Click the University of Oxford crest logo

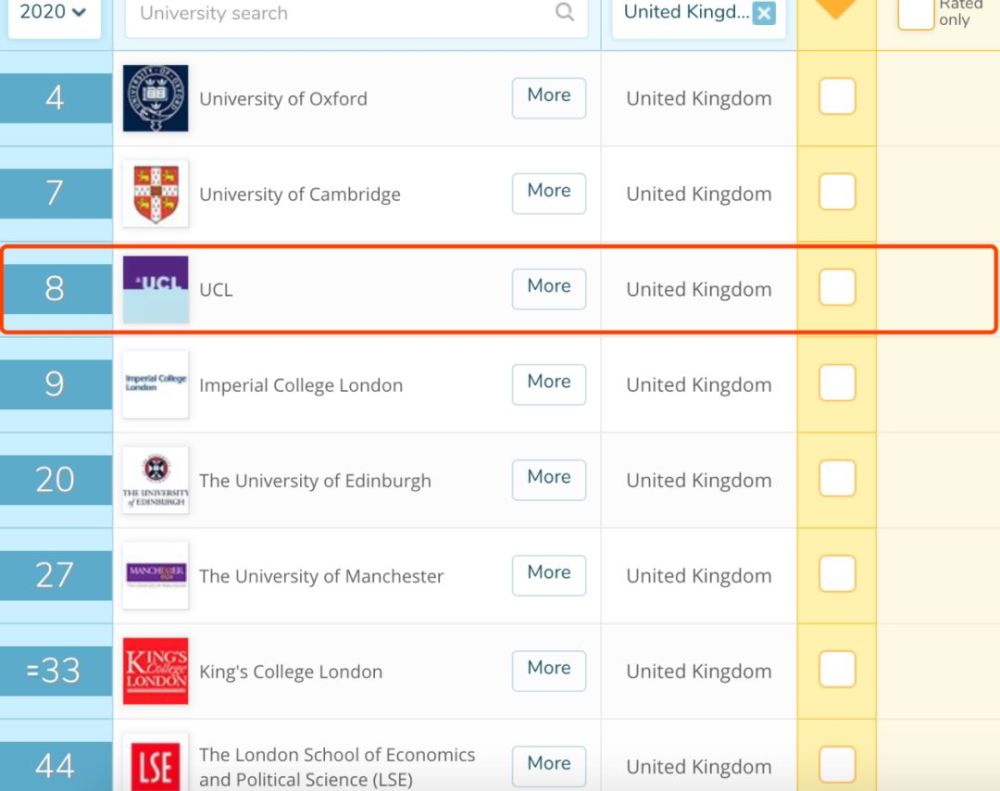[x=155, y=98]
